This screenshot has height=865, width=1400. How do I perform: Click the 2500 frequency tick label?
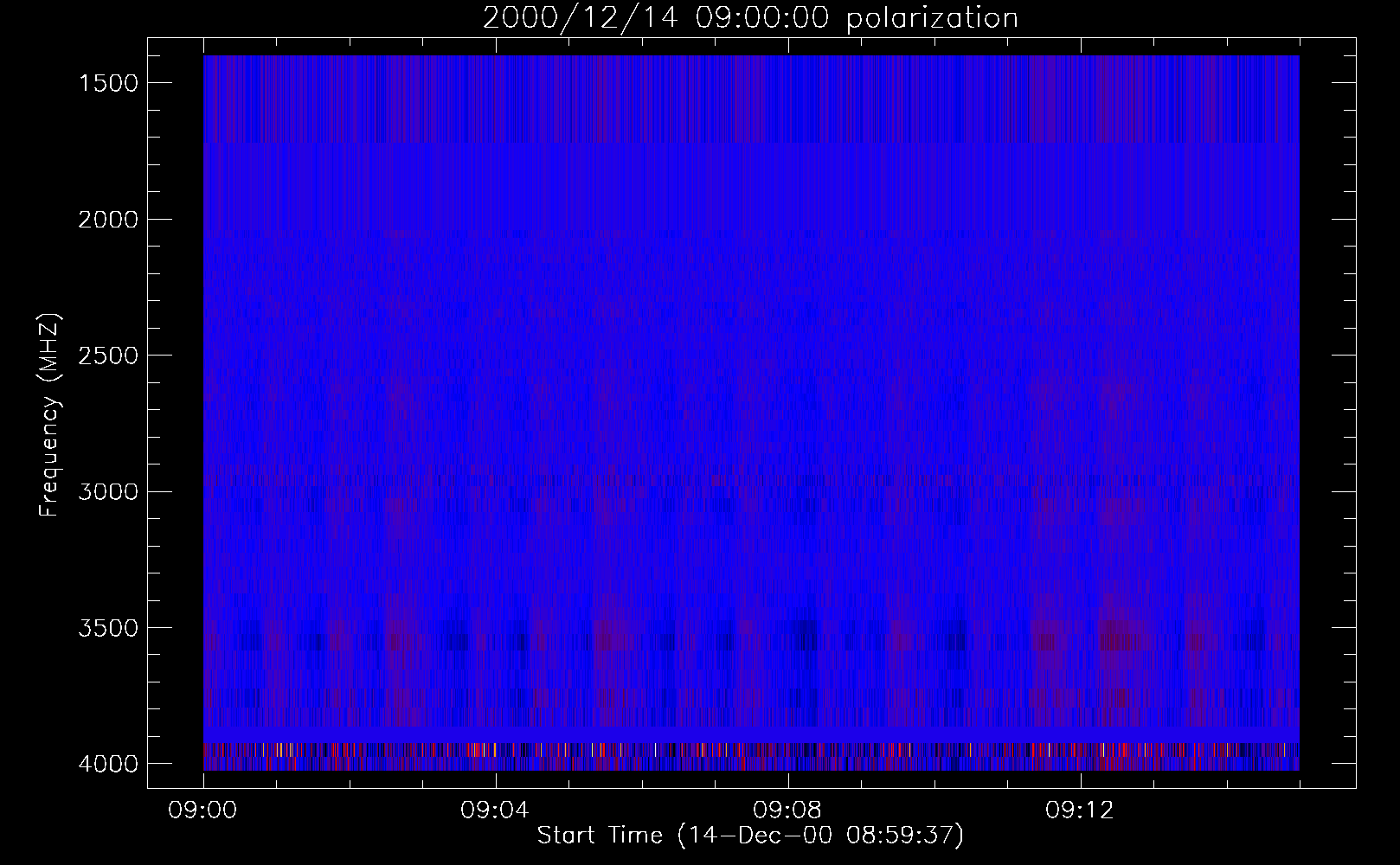[108, 356]
